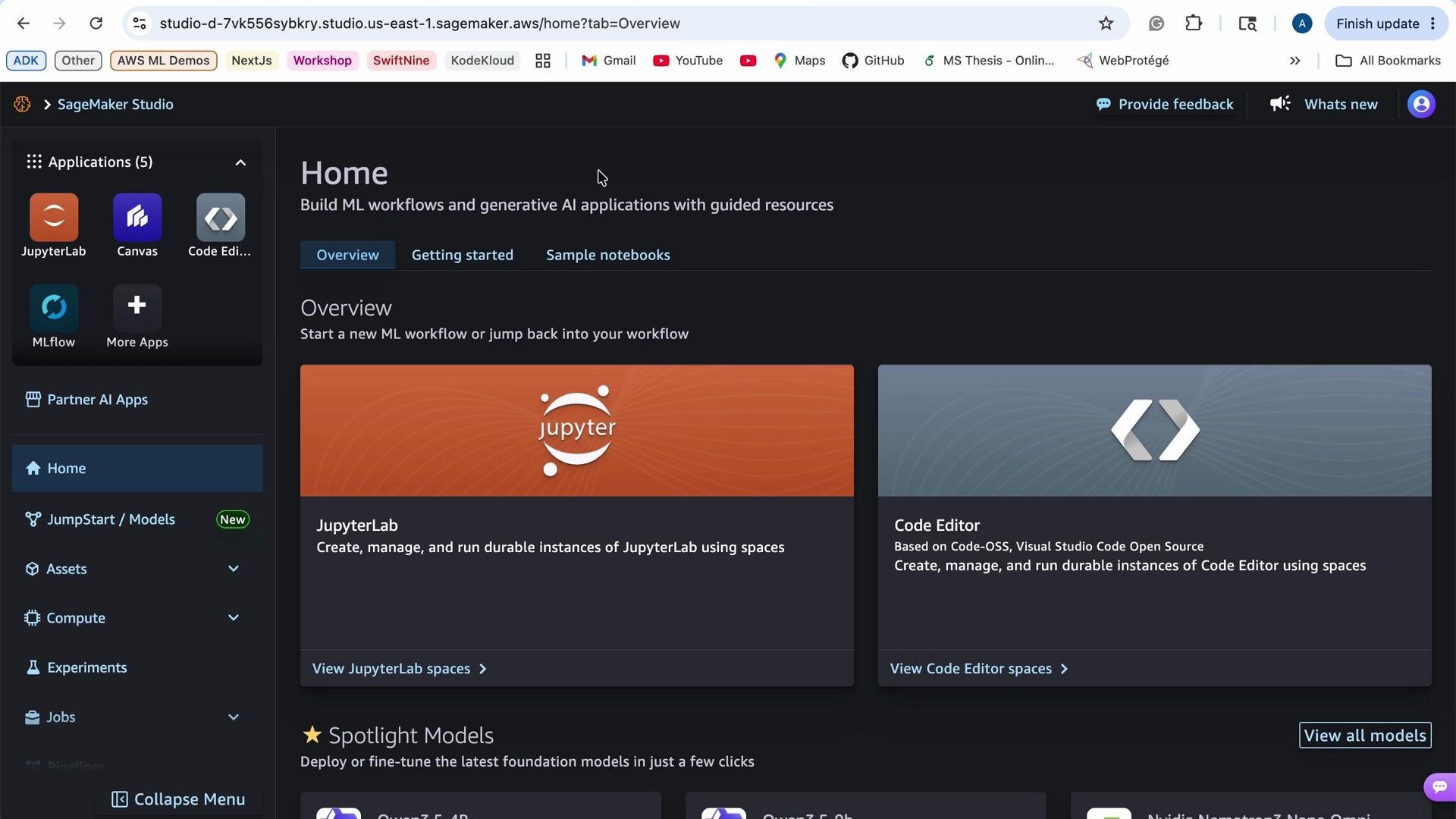Click the JumpStart / Models network icon
The height and width of the screenshot is (819, 1456).
pyautogui.click(x=33, y=519)
